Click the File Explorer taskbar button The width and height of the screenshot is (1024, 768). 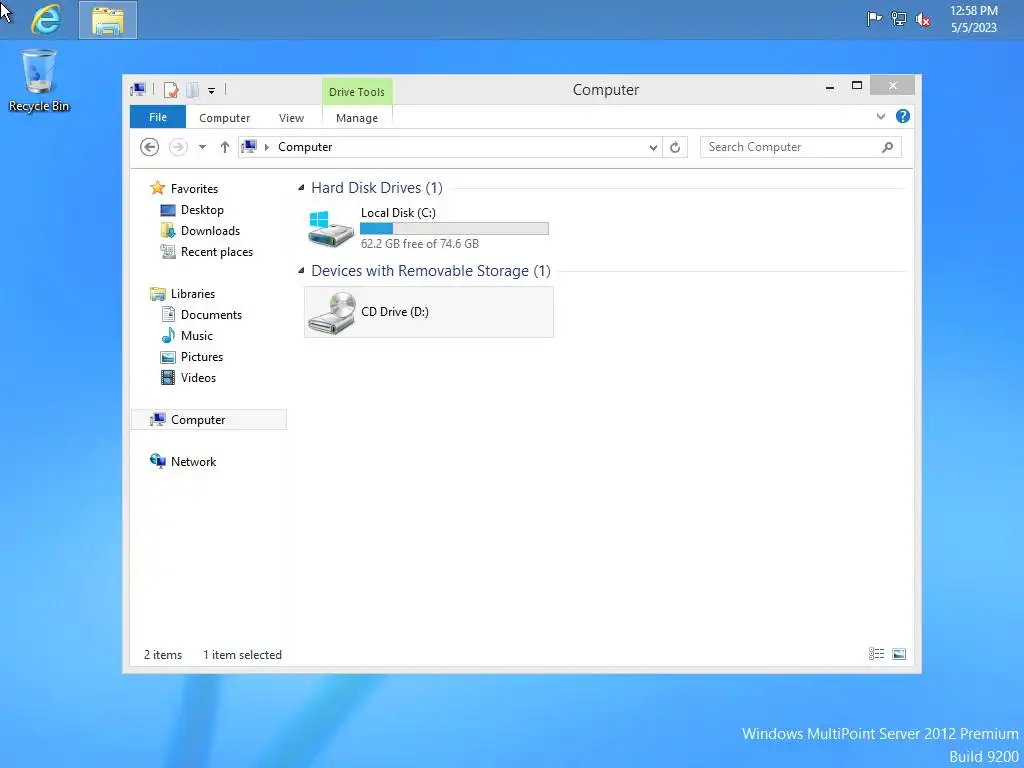[108, 20]
